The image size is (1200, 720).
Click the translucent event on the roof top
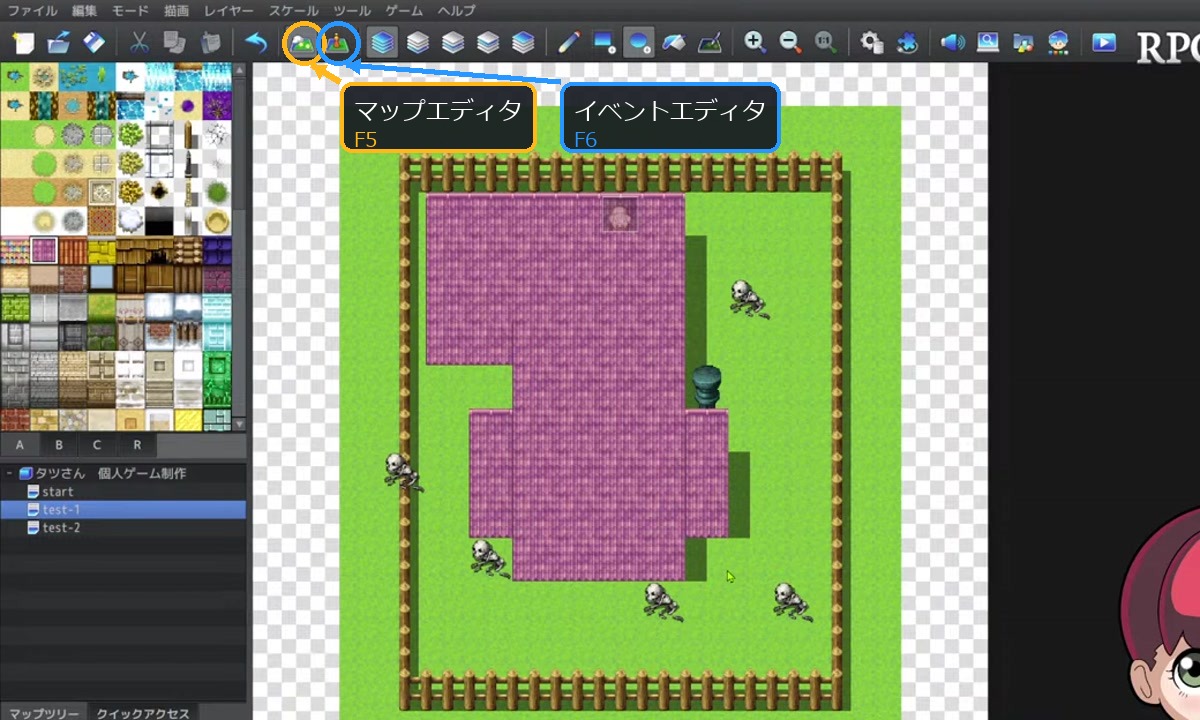(620, 214)
